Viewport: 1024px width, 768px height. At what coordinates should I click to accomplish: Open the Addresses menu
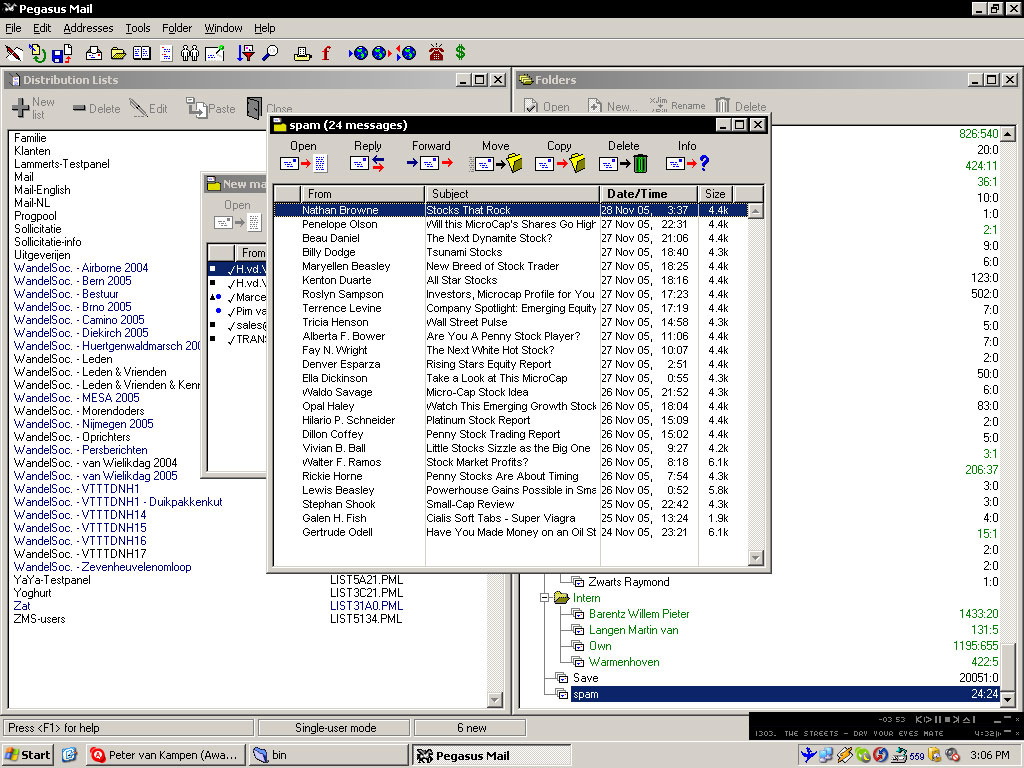(x=88, y=28)
